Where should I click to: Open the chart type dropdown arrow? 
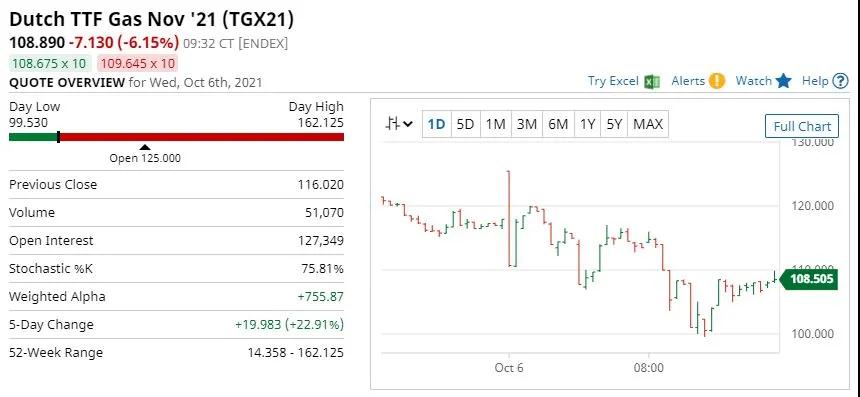tap(408, 124)
